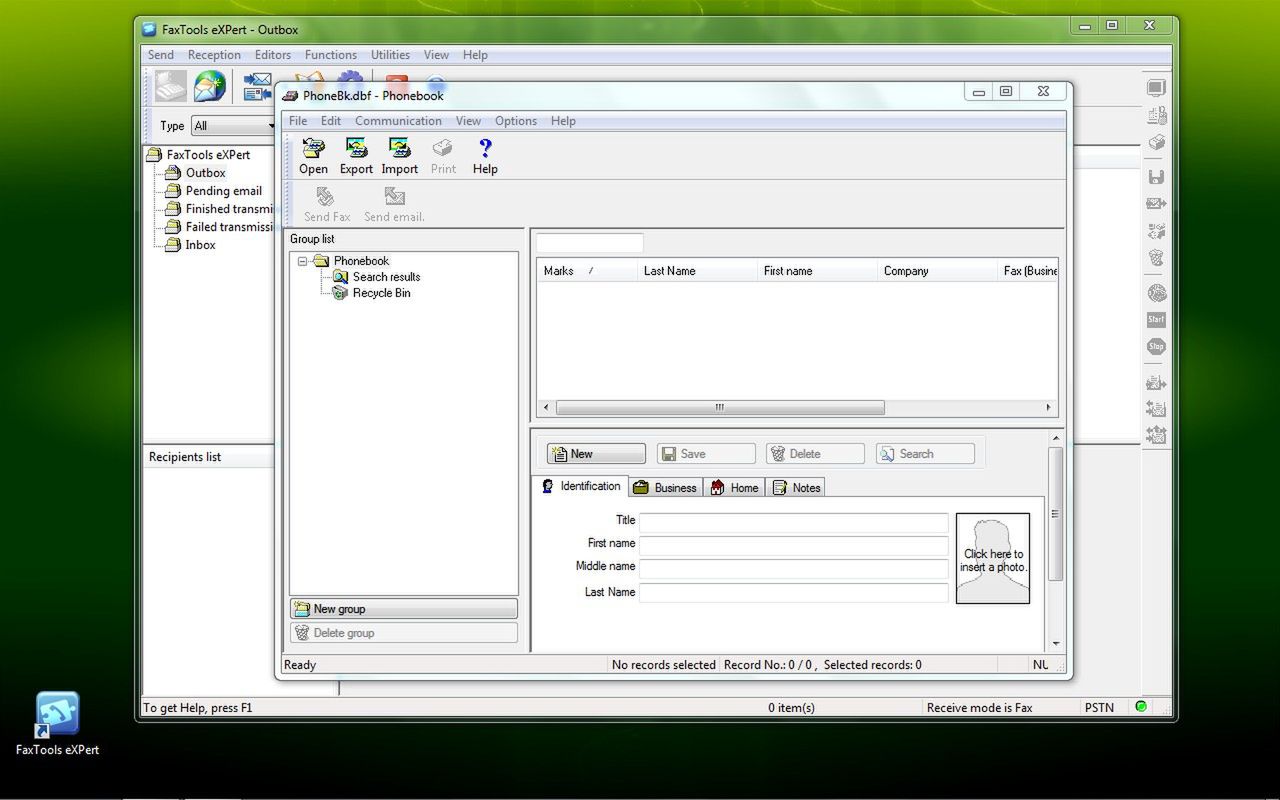
Task: Collapse the Phonebook tree node
Action: [x=303, y=261]
